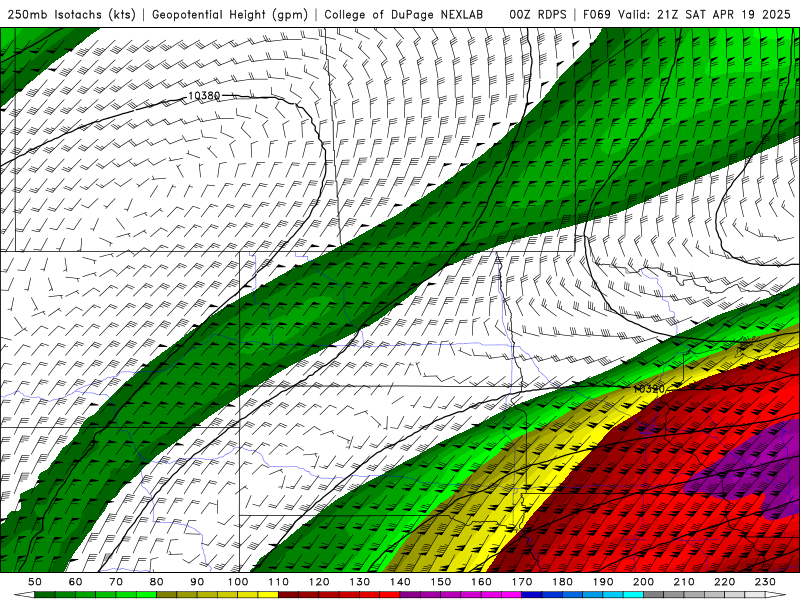Click the right arrow end cap of color bar
The width and height of the screenshot is (800, 600).
[x=776, y=595]
